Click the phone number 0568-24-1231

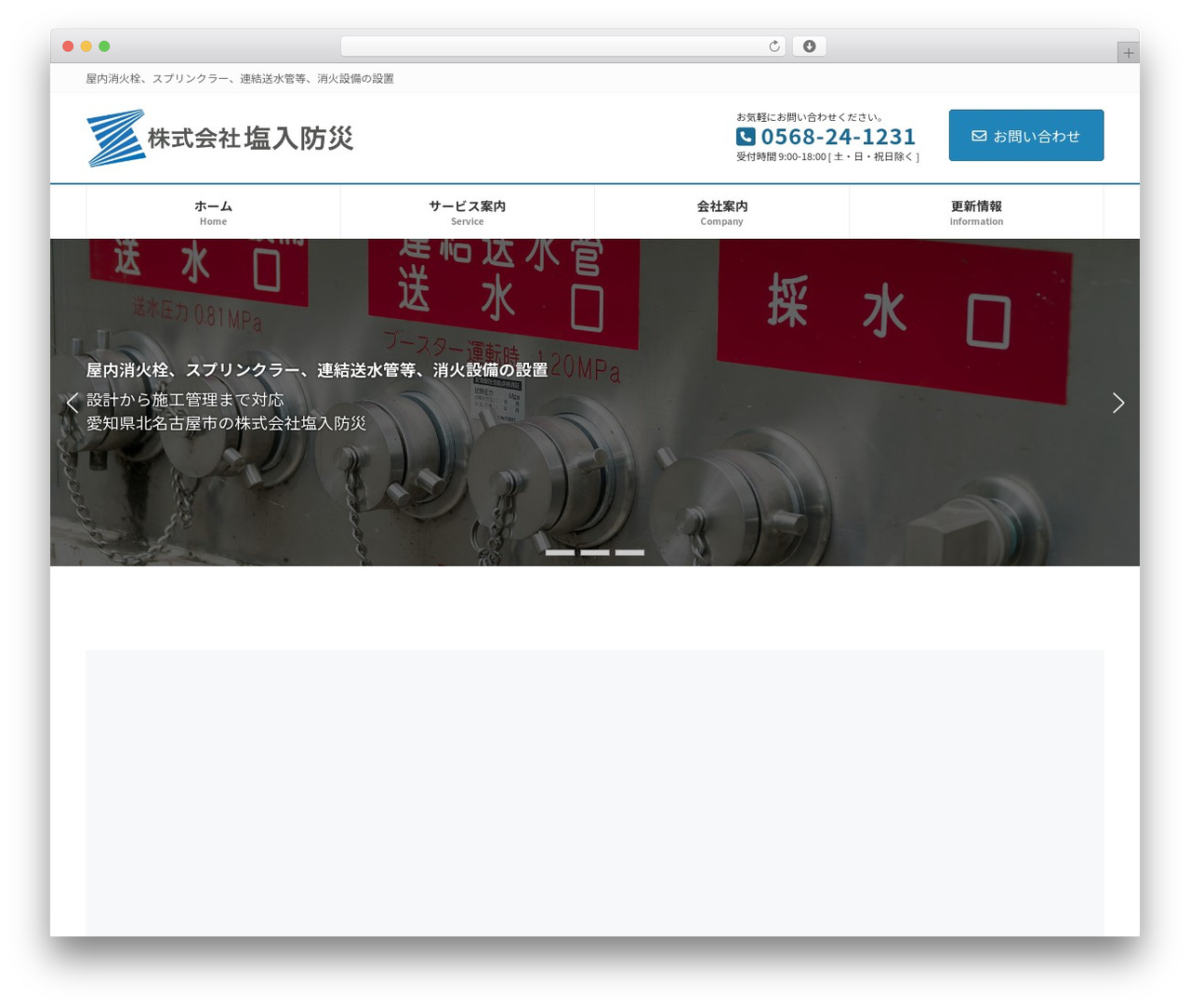(x=838, y=137)
